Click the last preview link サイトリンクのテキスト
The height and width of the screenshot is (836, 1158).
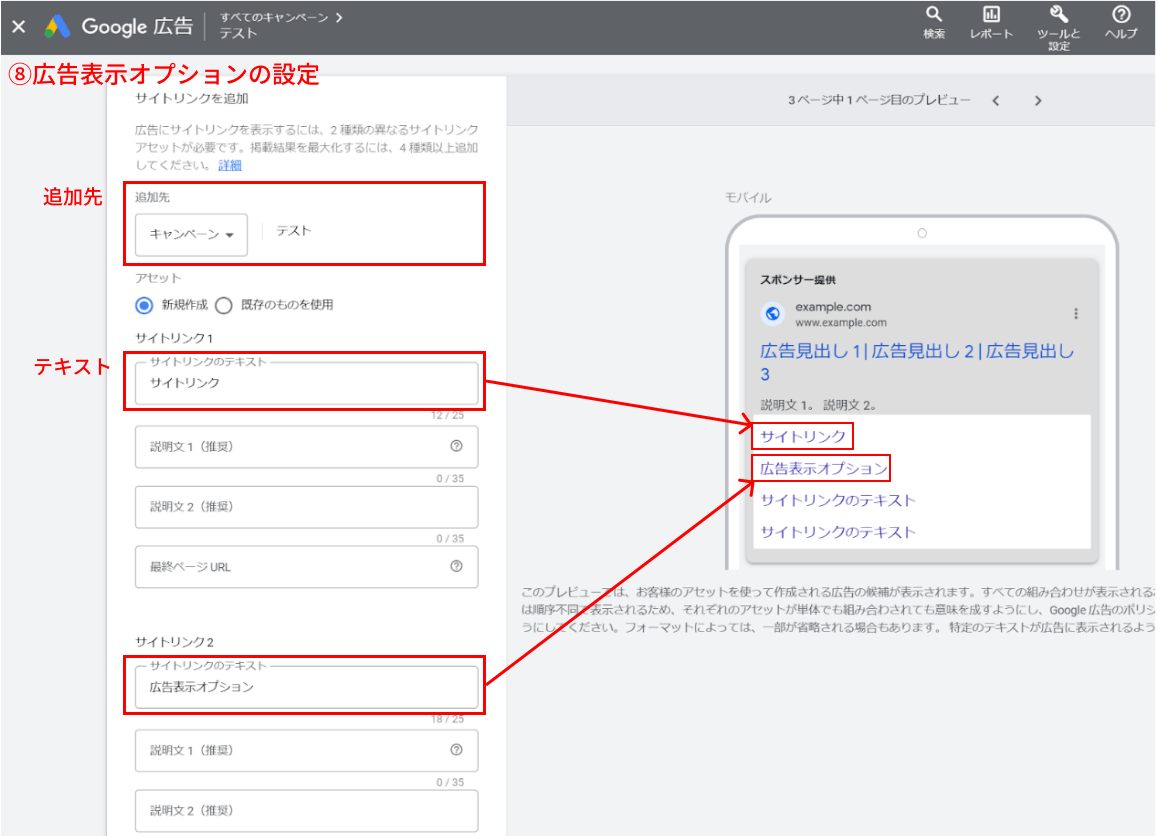(837, 532)
